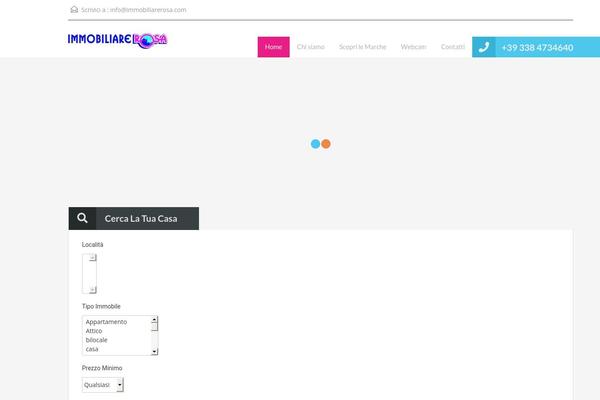
Task: Click the magnifying glass search icon
Action: tap(82, 218)
